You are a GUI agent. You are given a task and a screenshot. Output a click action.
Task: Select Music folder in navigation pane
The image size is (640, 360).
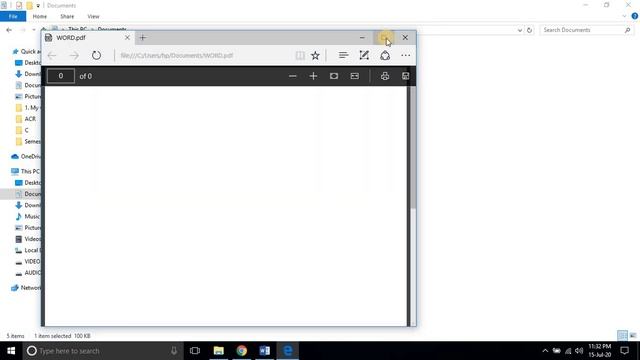(x=28, y=216)
